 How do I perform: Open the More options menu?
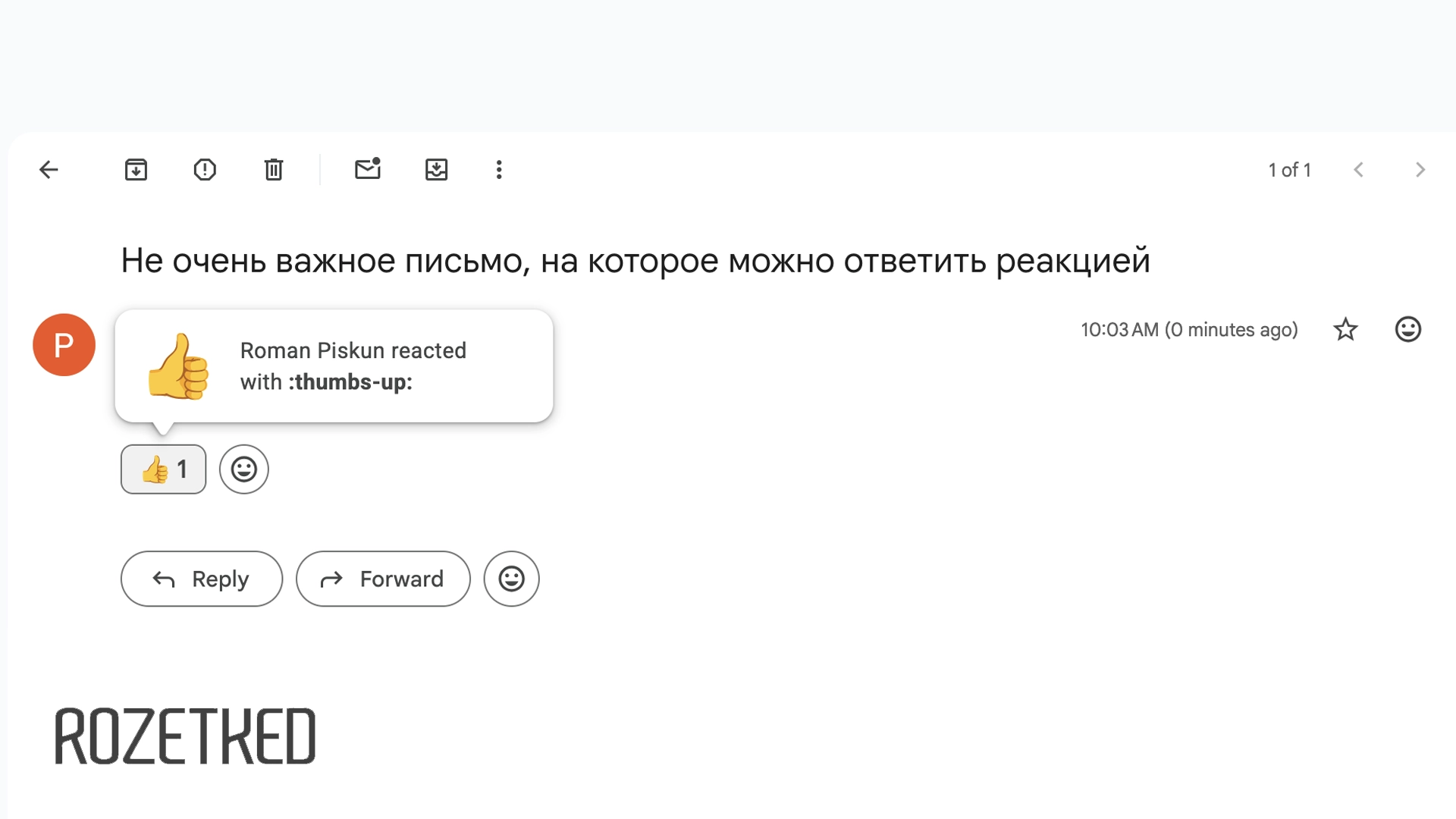click(x=498, y=170)
